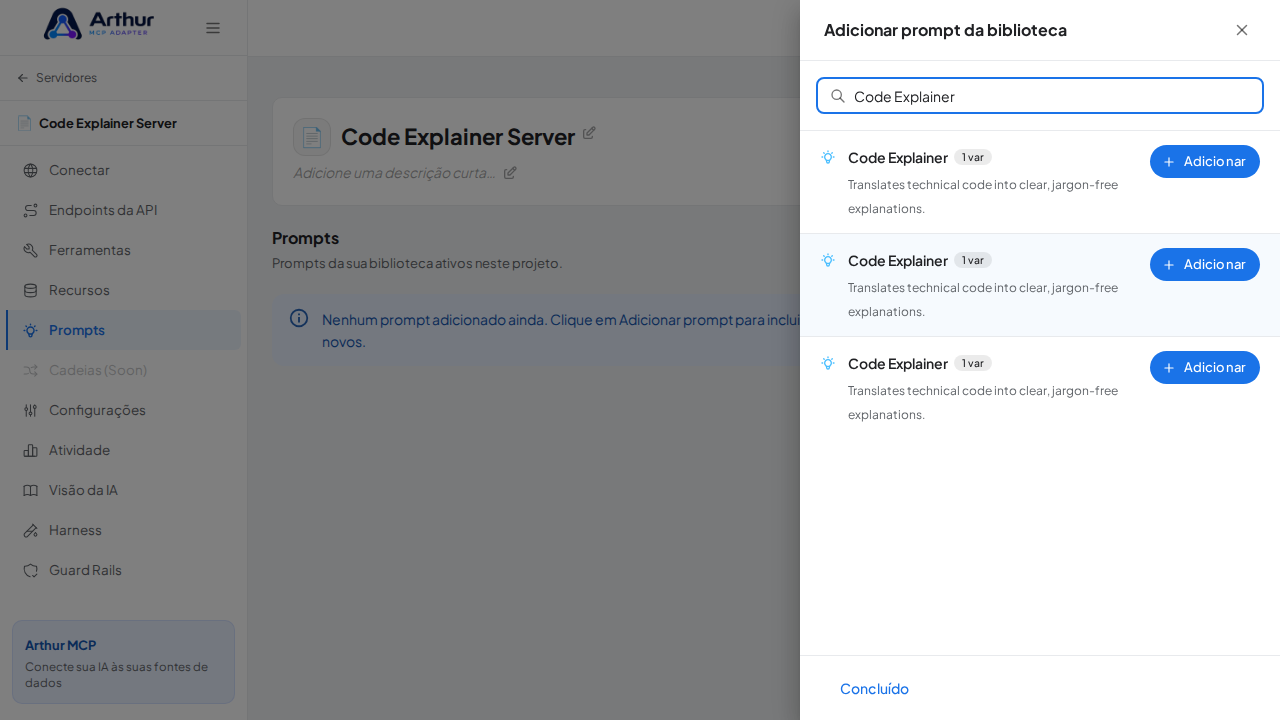Click the Adicionar prompt da biblioteca title
Screen dimensions: 1280x720
945,30
